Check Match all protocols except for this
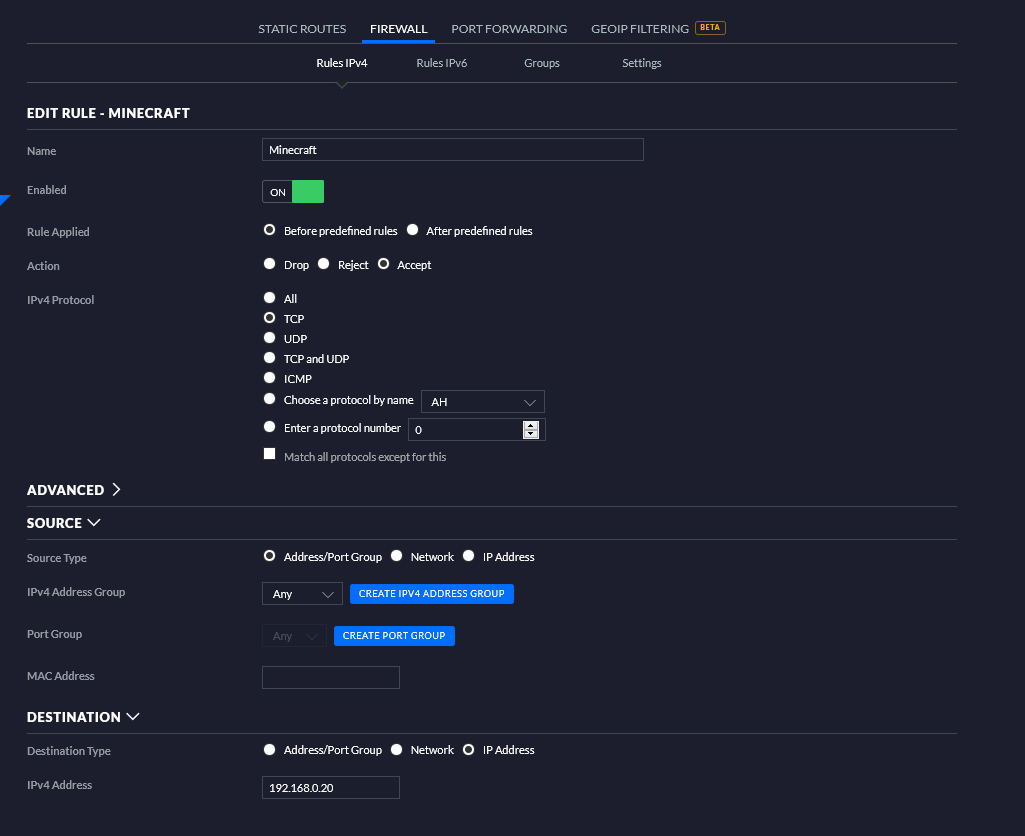Image resolution: width=1025 pixels, height=836 pixels. tap(269, 455)
